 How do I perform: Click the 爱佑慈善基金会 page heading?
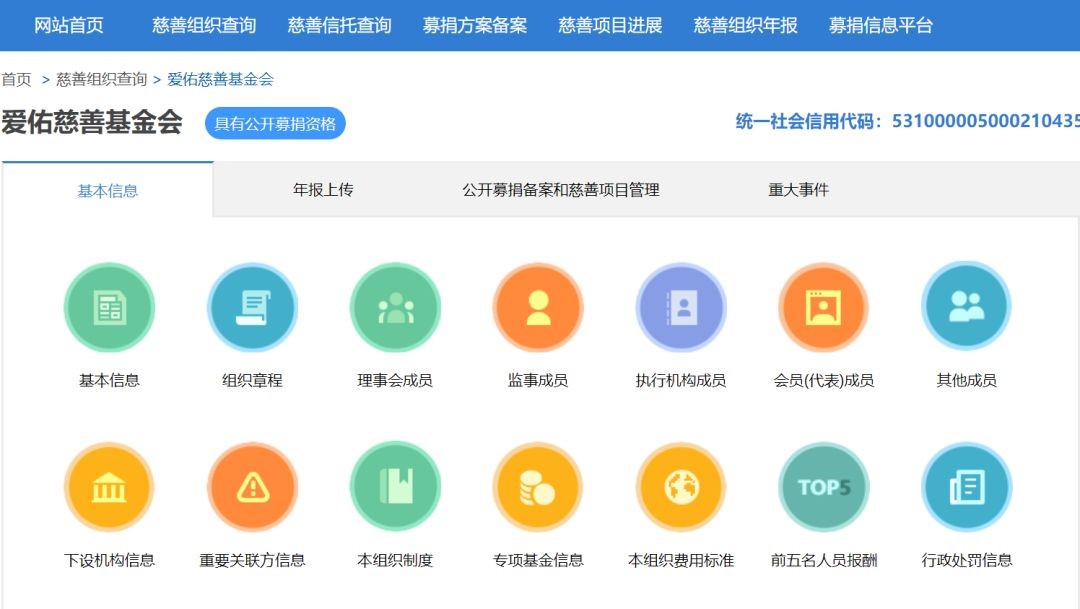pyautogui.click(x=92, y=122)
